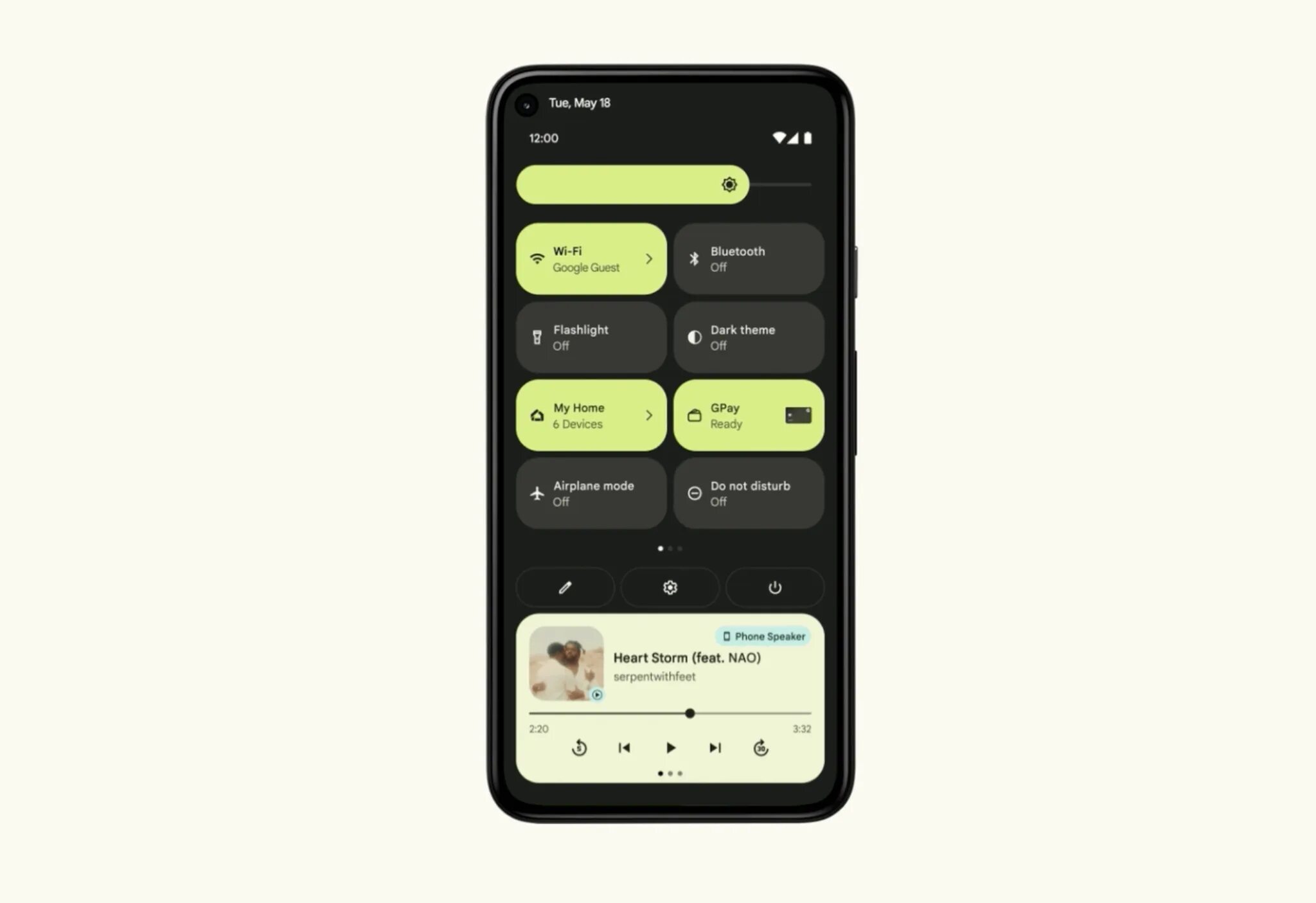Tap the power button icon
The height and width of the screenshot is (903, 1316).
775,587
